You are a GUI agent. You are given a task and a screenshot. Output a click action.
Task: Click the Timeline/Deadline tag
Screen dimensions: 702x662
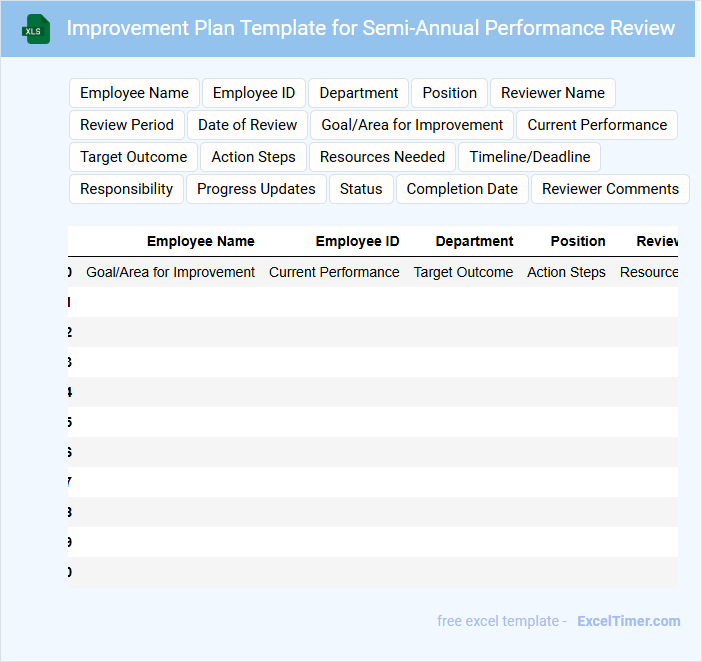(529, 157)
